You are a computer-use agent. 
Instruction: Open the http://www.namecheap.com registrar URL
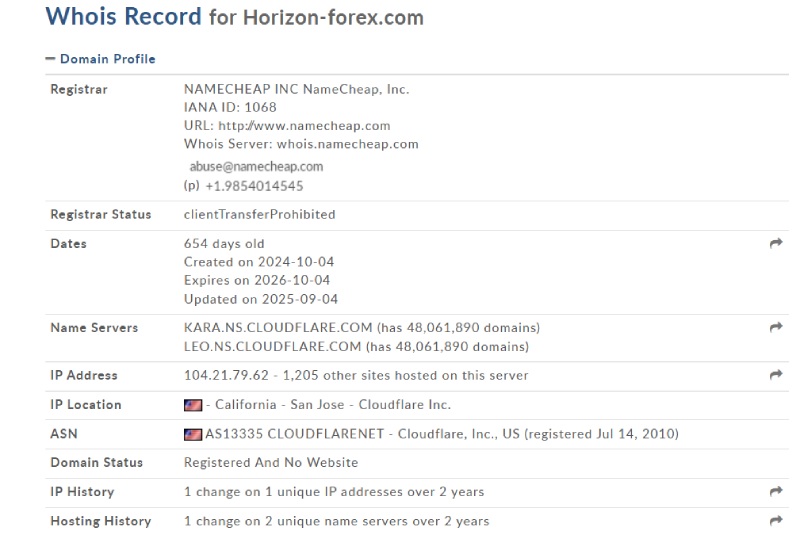[x=304, y=125]
